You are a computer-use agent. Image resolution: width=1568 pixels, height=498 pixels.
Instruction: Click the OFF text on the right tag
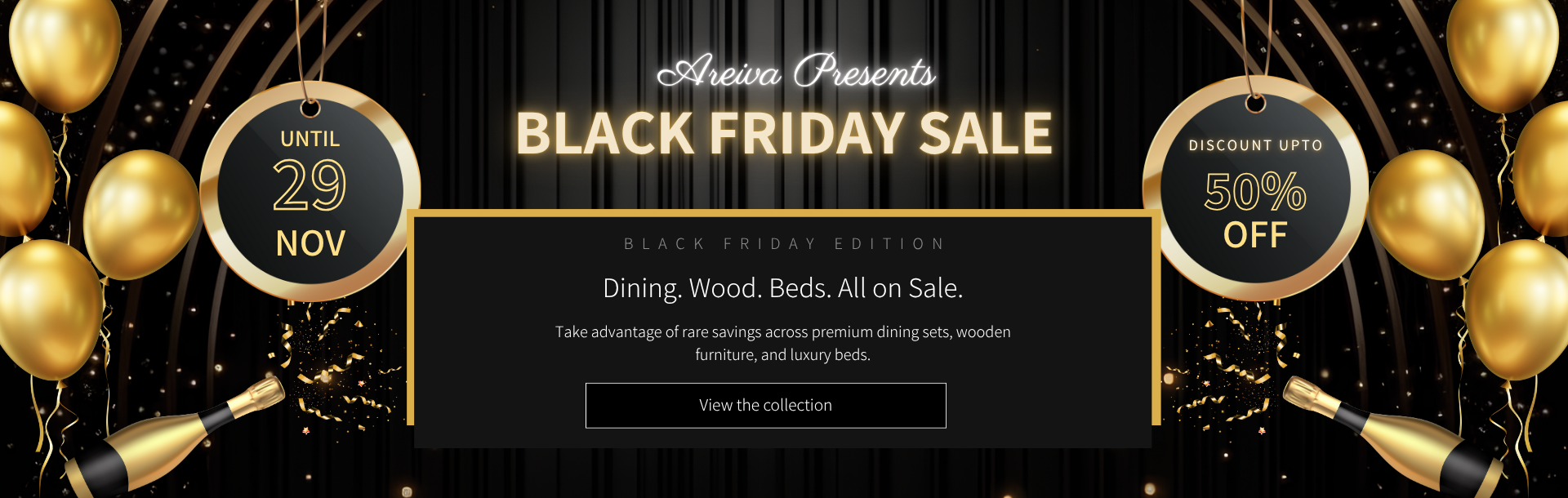pyautogui.click(x=1255, y=236)
